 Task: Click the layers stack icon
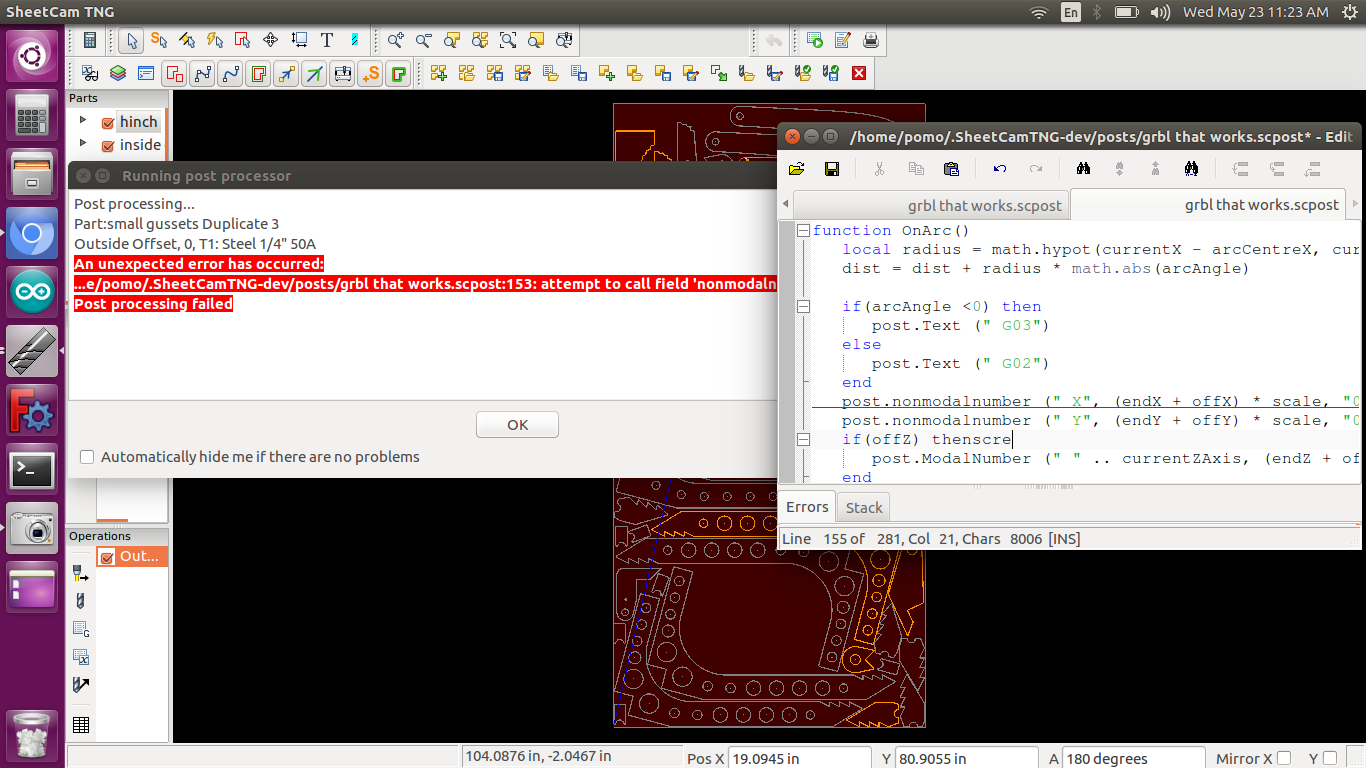[118, 73]
